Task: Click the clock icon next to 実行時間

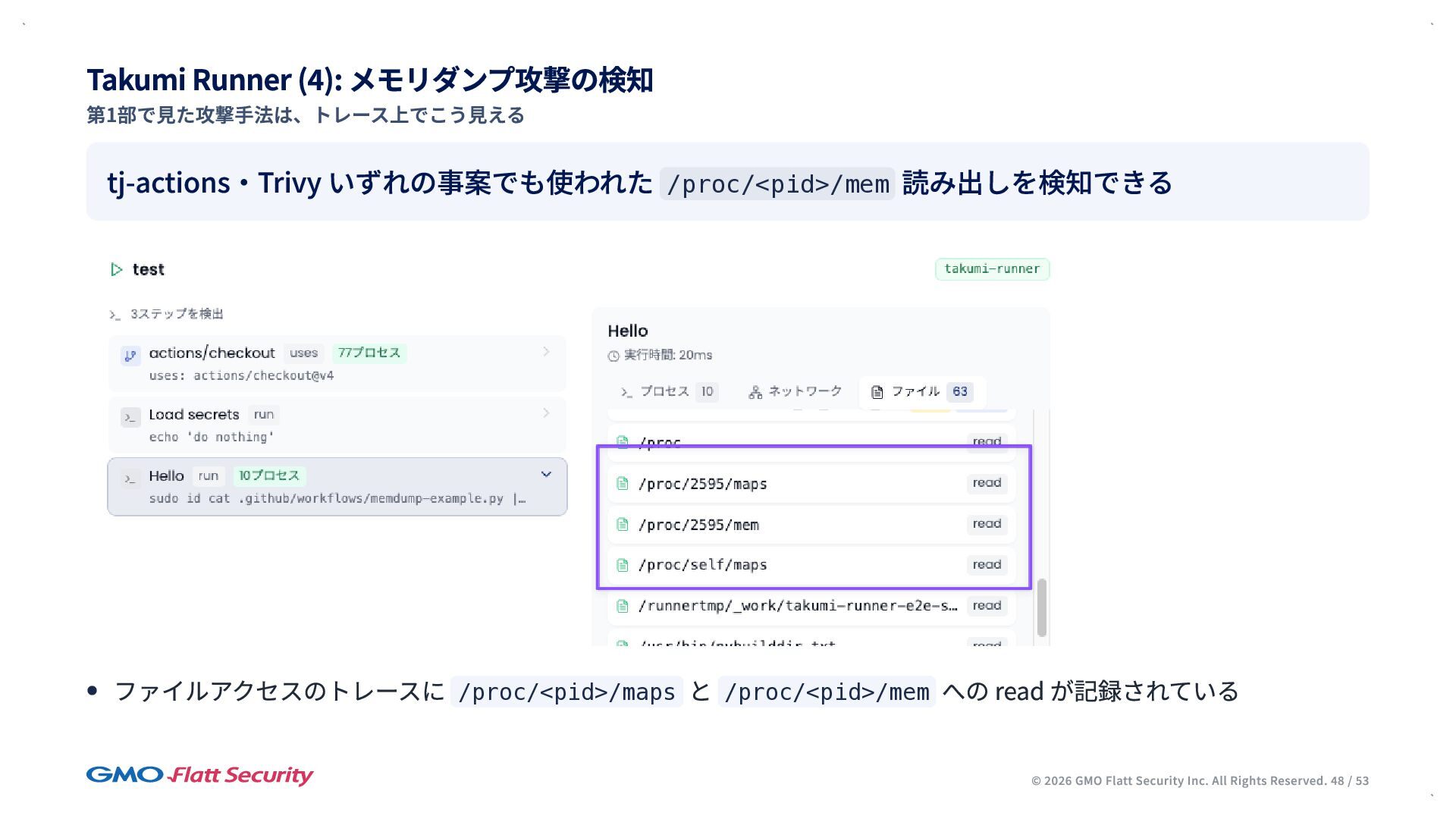Action: pyautogui.click(x=613, y=356)
